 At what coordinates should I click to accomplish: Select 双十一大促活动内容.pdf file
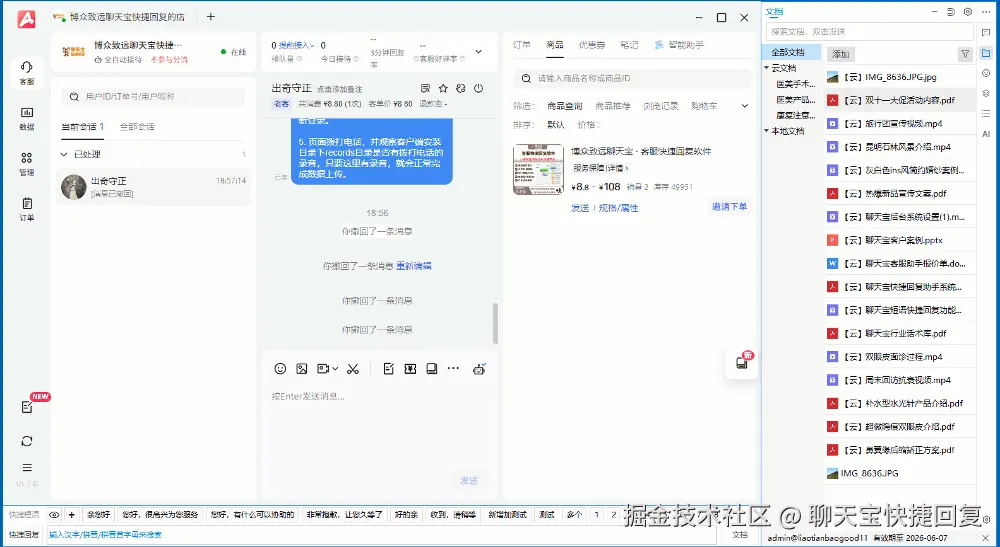click(900, 100)
